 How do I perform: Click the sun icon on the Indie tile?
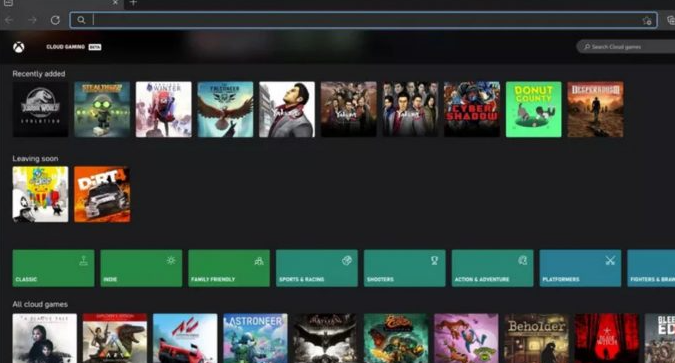point(171,261)
